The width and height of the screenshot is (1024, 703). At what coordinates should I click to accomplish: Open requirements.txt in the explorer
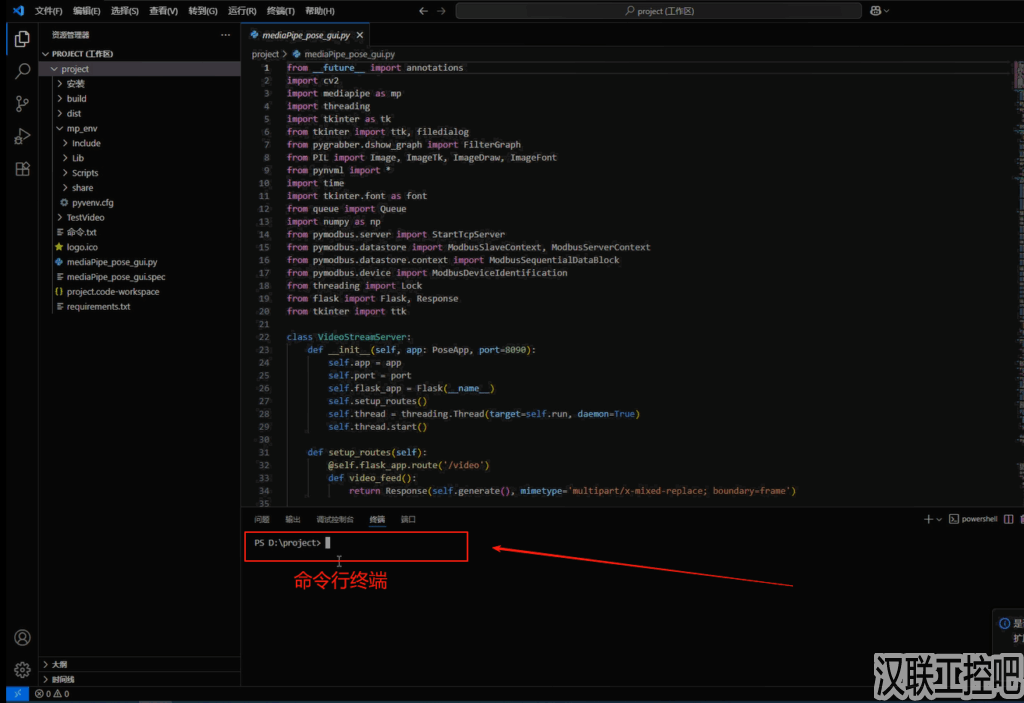(x=98, y=307)
